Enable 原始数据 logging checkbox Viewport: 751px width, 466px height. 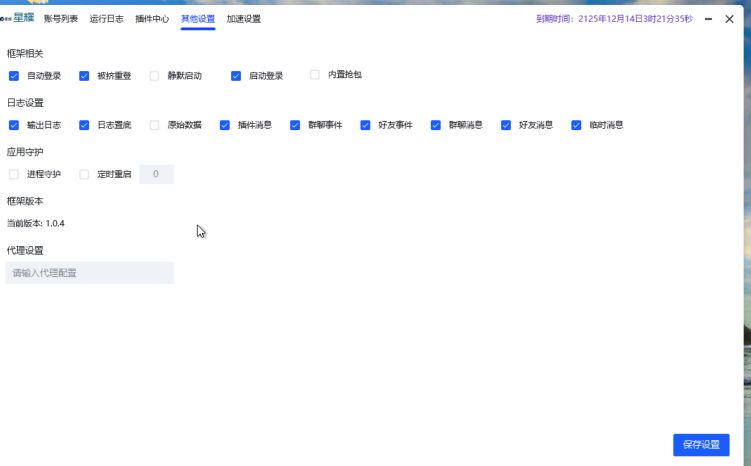[x=154, y=126]
